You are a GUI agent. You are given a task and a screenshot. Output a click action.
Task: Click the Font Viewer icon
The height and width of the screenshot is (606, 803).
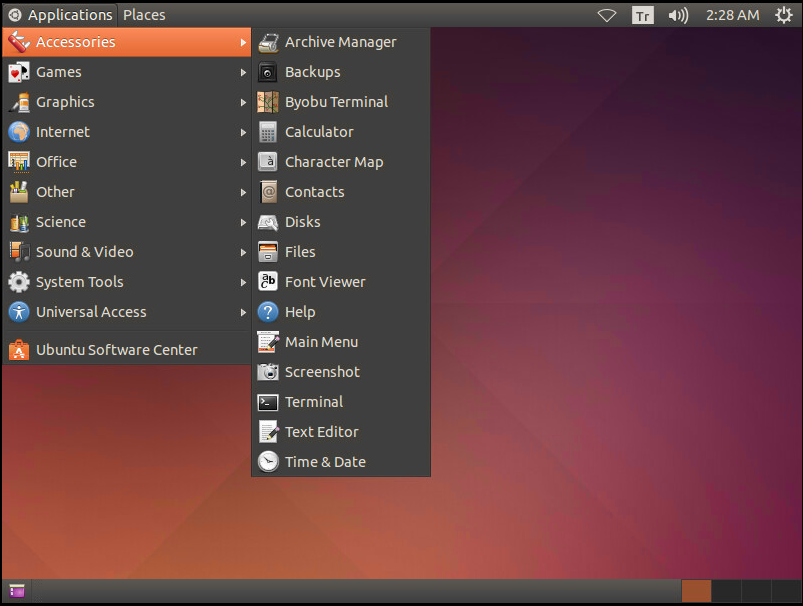pyautogui.click(x=268, y=282)
